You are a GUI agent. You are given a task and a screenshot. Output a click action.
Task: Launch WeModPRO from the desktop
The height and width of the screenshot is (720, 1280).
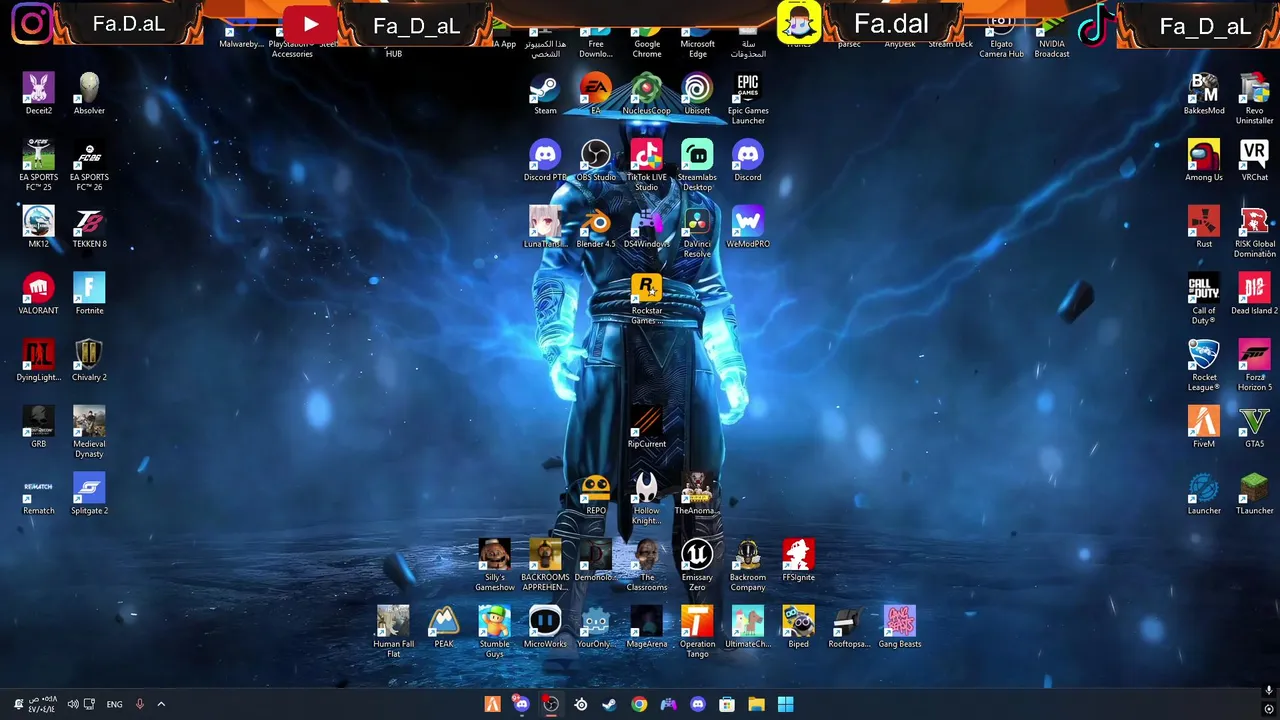pyautogui.click(x=748, y=228)
